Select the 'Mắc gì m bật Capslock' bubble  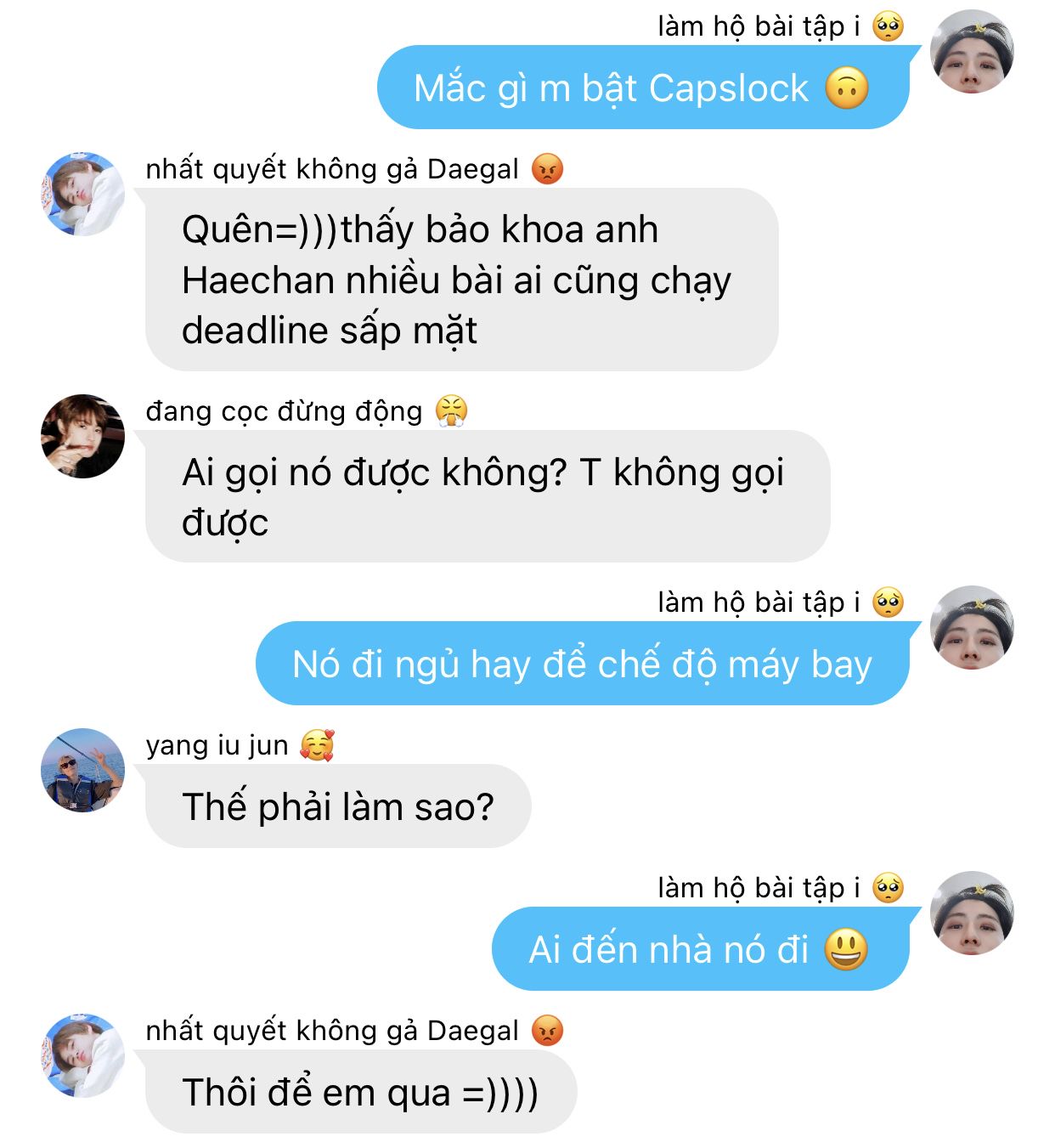point(643,88)
